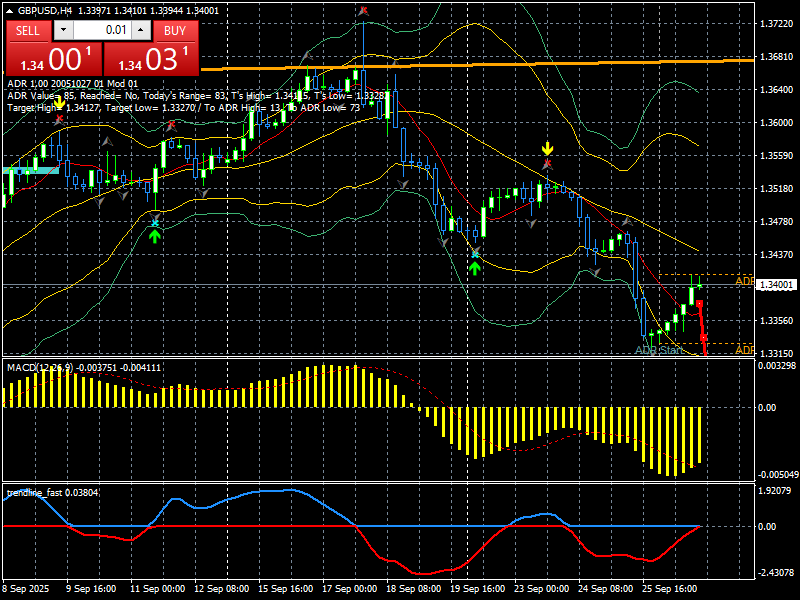800x600 pixels.
Task: Click the Target High= 1.34127 info line
Action: 184,108
